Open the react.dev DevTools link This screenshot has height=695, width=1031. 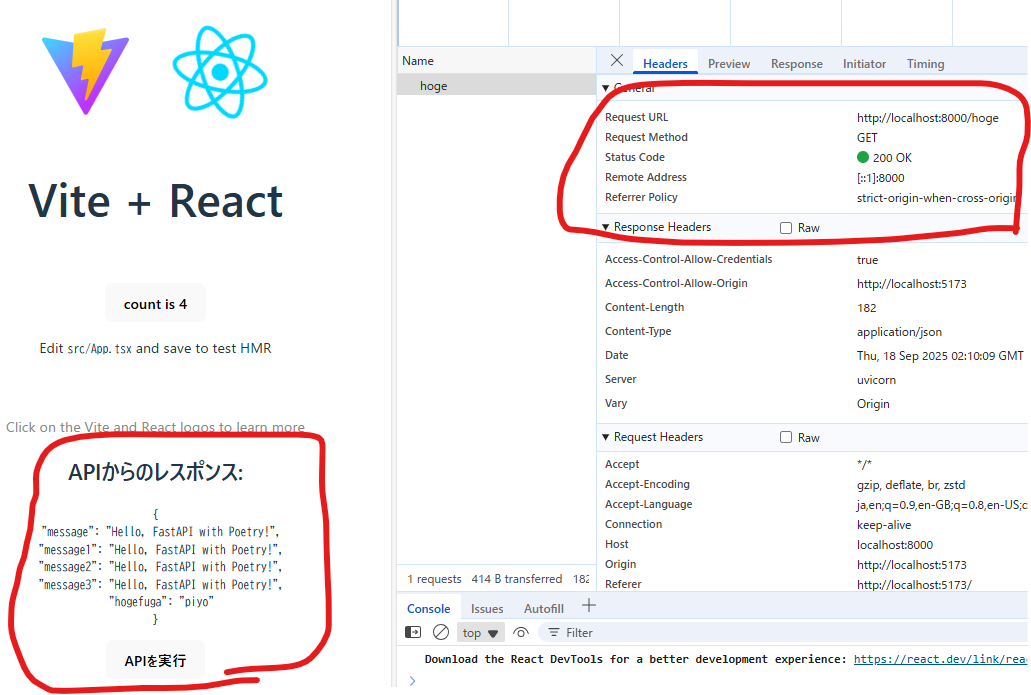click(x=940, y=659)
